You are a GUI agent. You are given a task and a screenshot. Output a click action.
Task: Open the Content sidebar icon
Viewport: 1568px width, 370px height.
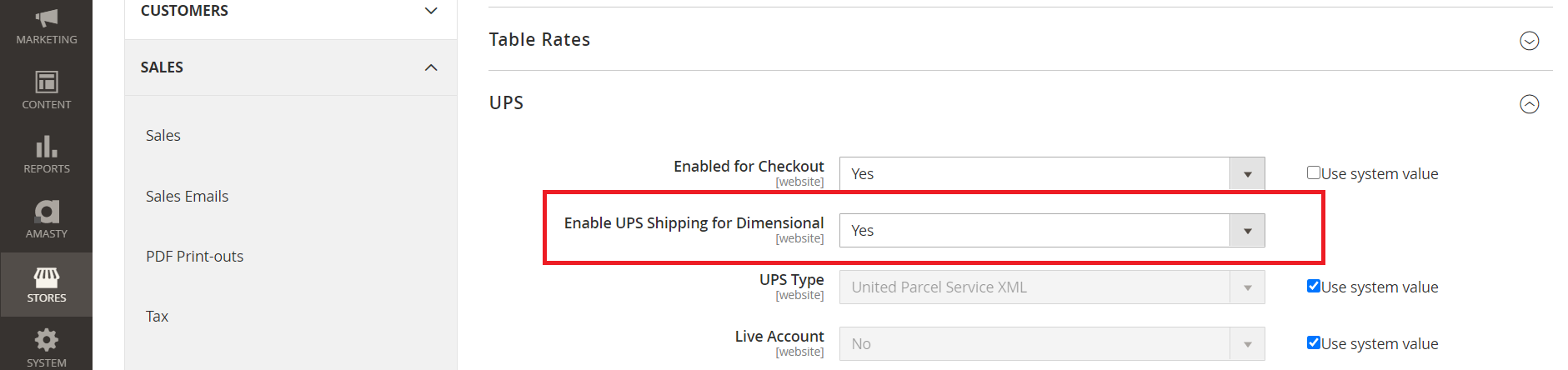(47, 82)
